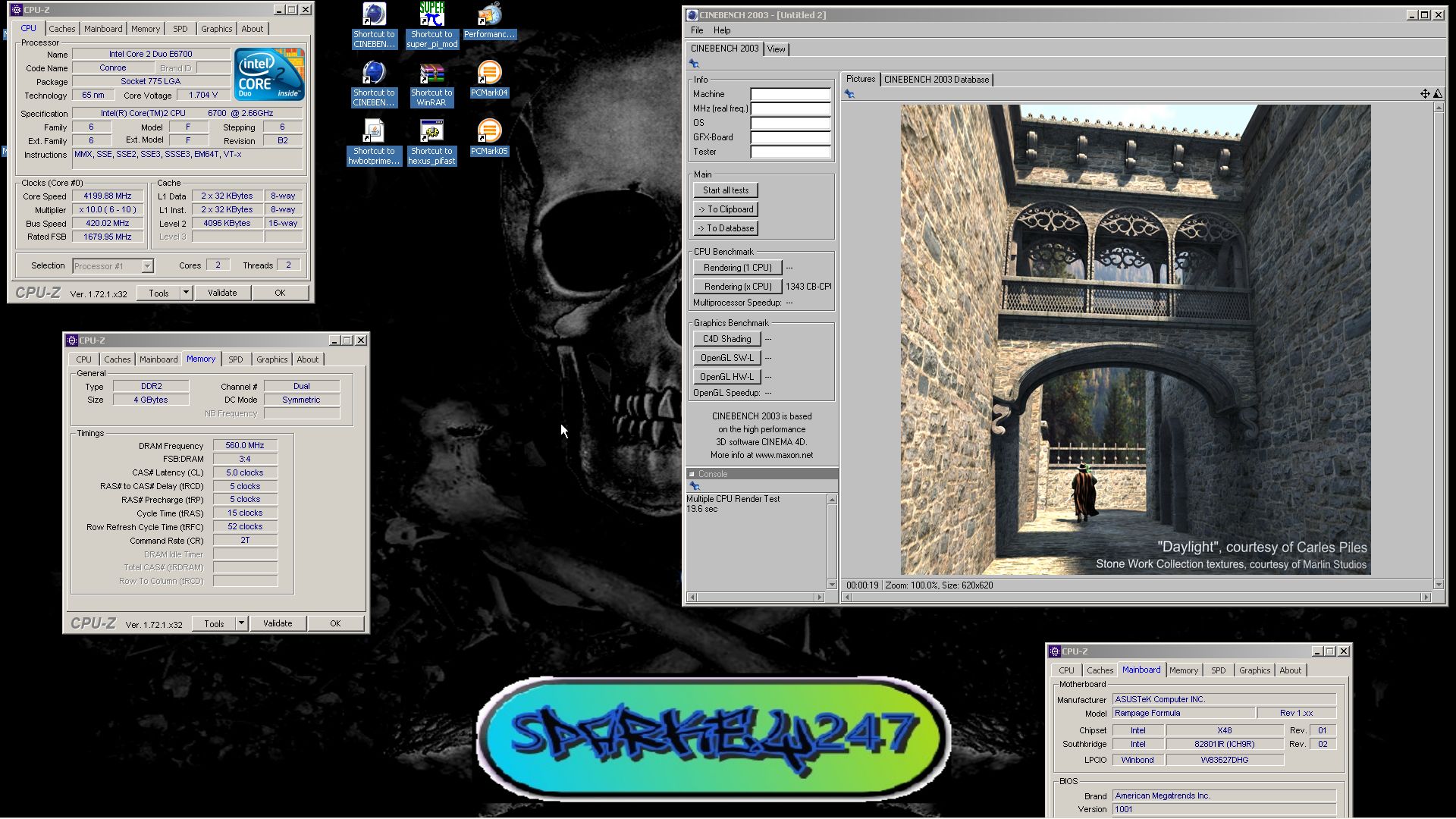The width and height of the screenshot is (1456, 819).
Task: Click the OS input field
Action: (790, 124)
